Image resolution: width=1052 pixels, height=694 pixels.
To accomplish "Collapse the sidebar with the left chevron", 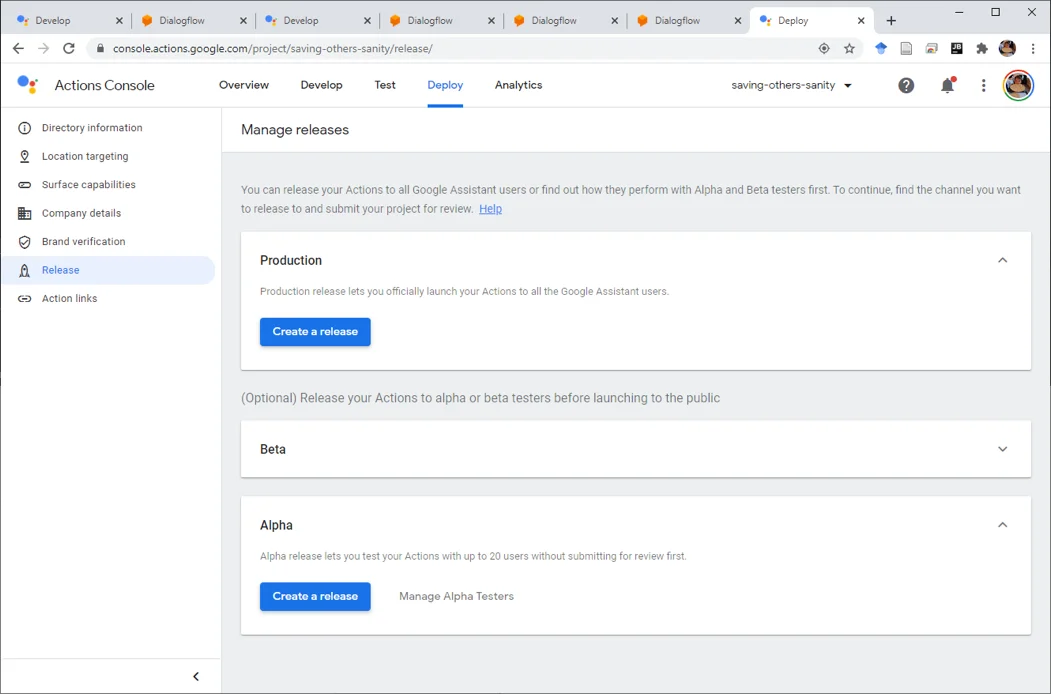I will point(196,676).
